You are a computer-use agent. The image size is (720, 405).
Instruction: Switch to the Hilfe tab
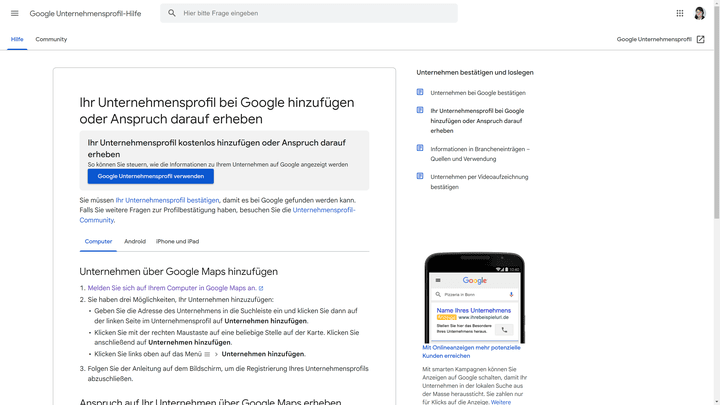(17, 39)
